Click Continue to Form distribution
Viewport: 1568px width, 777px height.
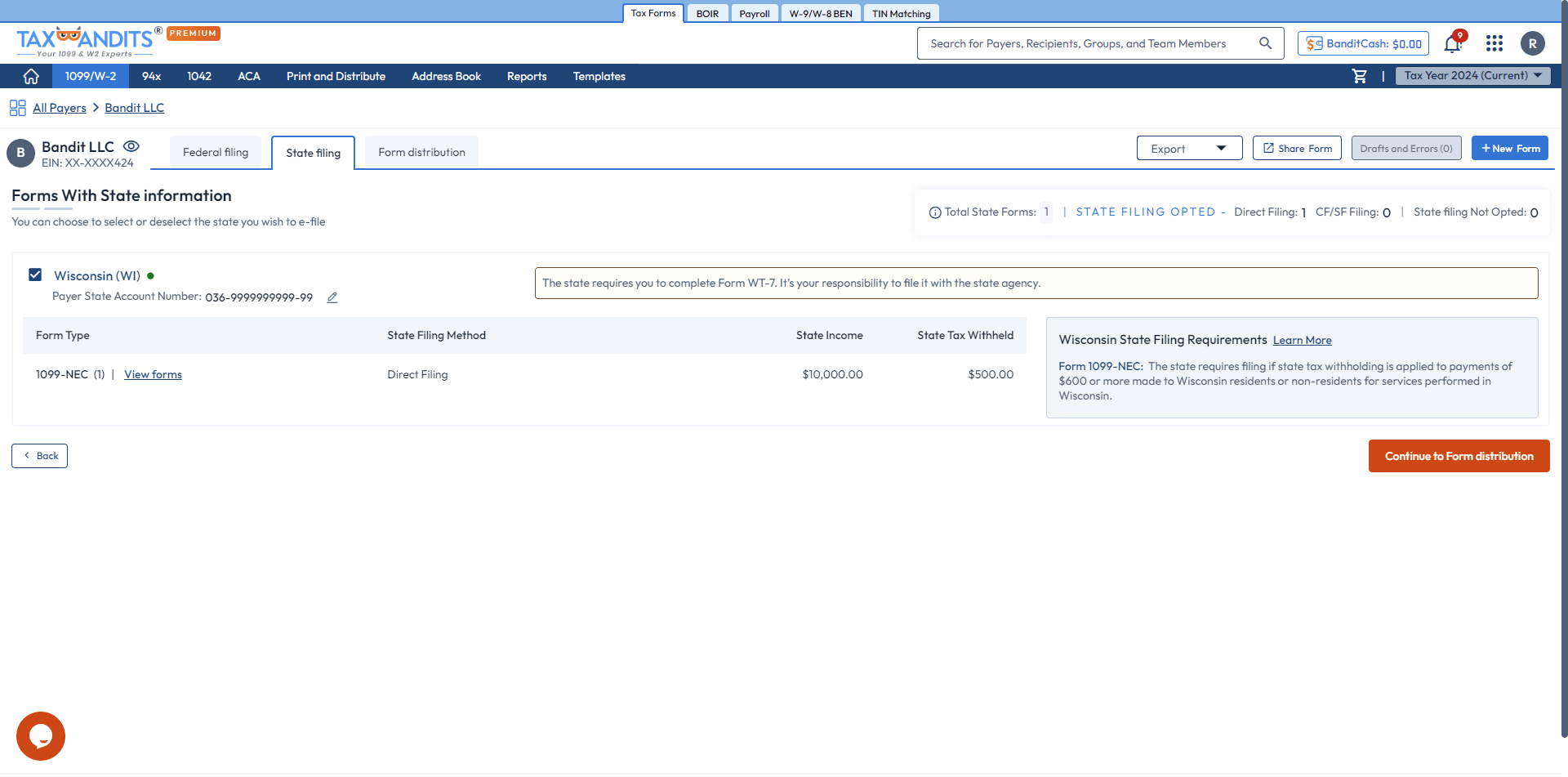[x=1459, y=456]
